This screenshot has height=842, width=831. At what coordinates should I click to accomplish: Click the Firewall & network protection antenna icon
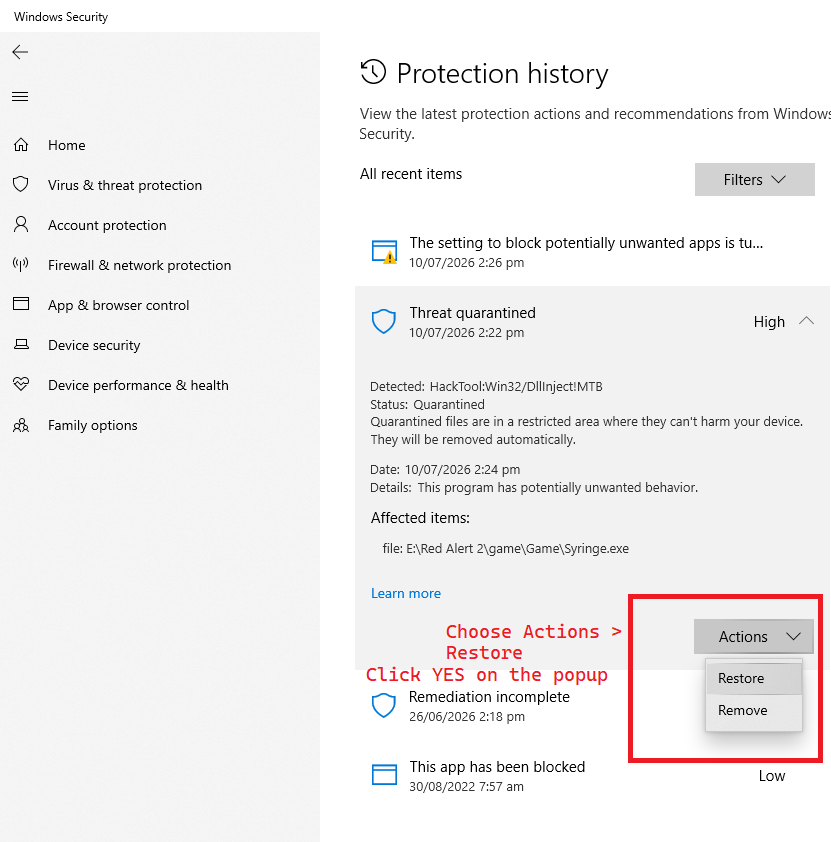point(21,264)
